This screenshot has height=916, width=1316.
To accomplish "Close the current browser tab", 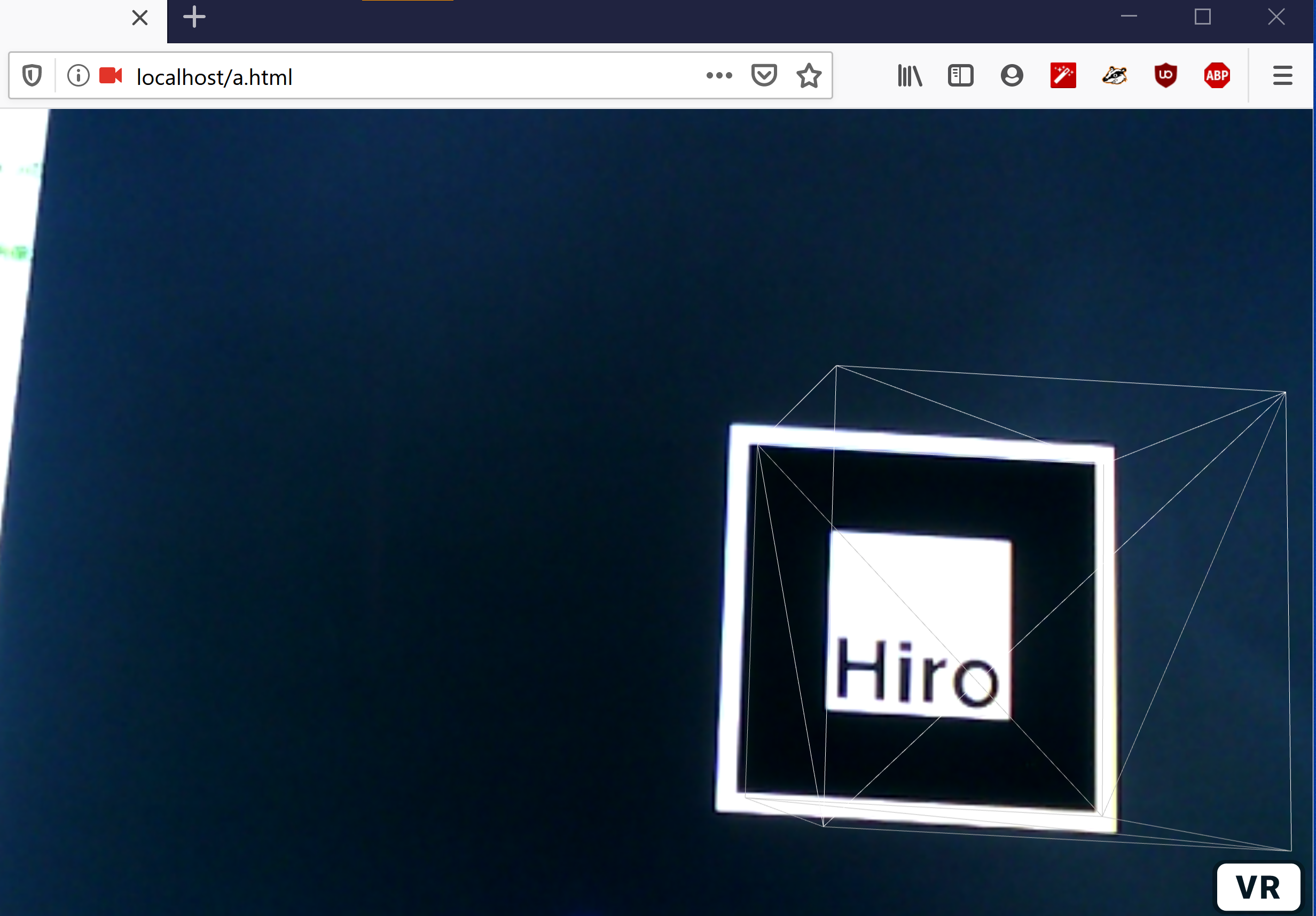I will click(x=140, y=18).
